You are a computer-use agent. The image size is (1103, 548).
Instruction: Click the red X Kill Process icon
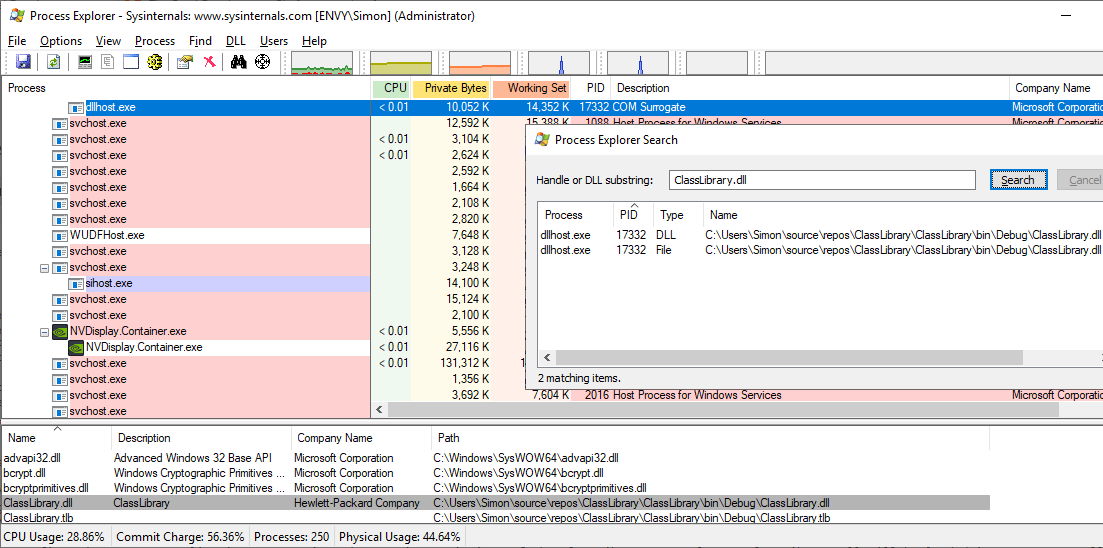(209, 62)
